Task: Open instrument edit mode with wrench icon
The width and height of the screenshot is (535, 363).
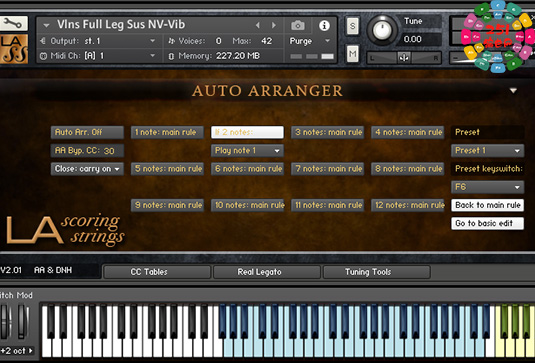Action: (13, 23)
